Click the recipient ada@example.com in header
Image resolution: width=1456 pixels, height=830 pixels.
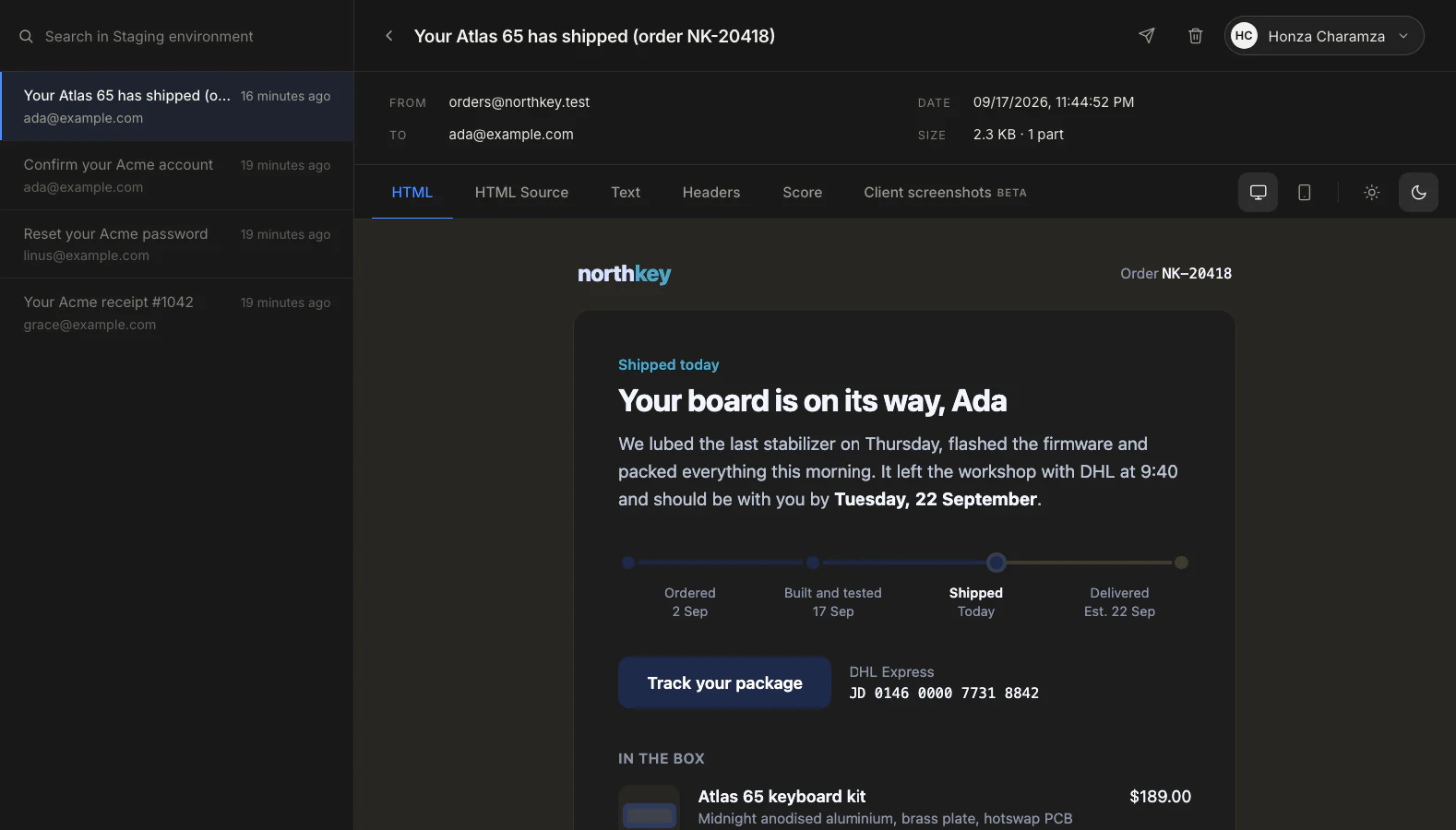pos(511,135)
